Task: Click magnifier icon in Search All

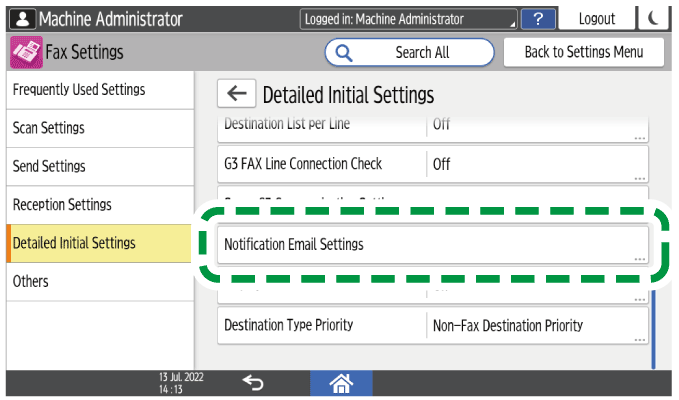Action: pyautogui.click(x=345, y=52)
